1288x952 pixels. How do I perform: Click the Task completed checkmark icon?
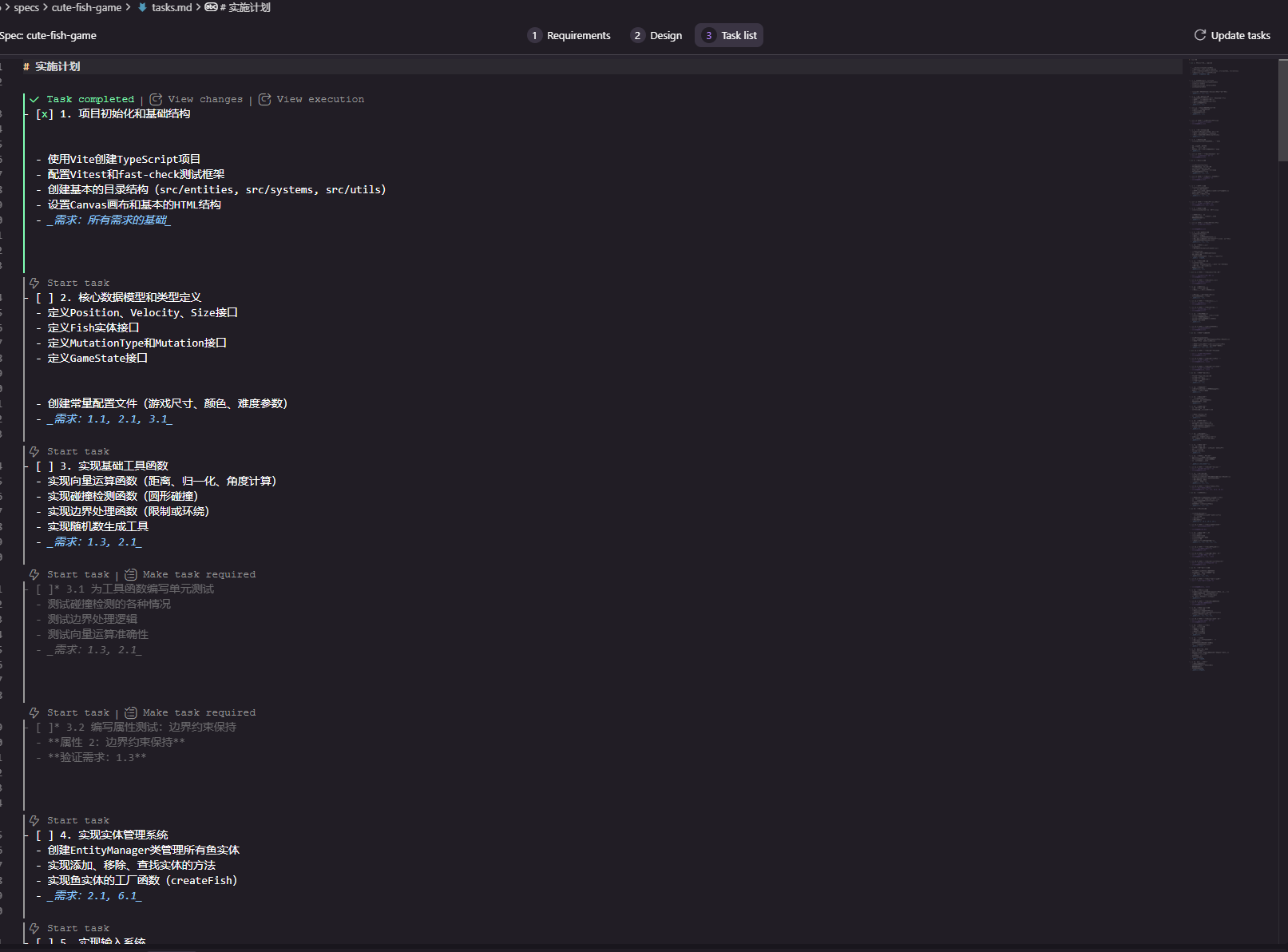point(34,100)
